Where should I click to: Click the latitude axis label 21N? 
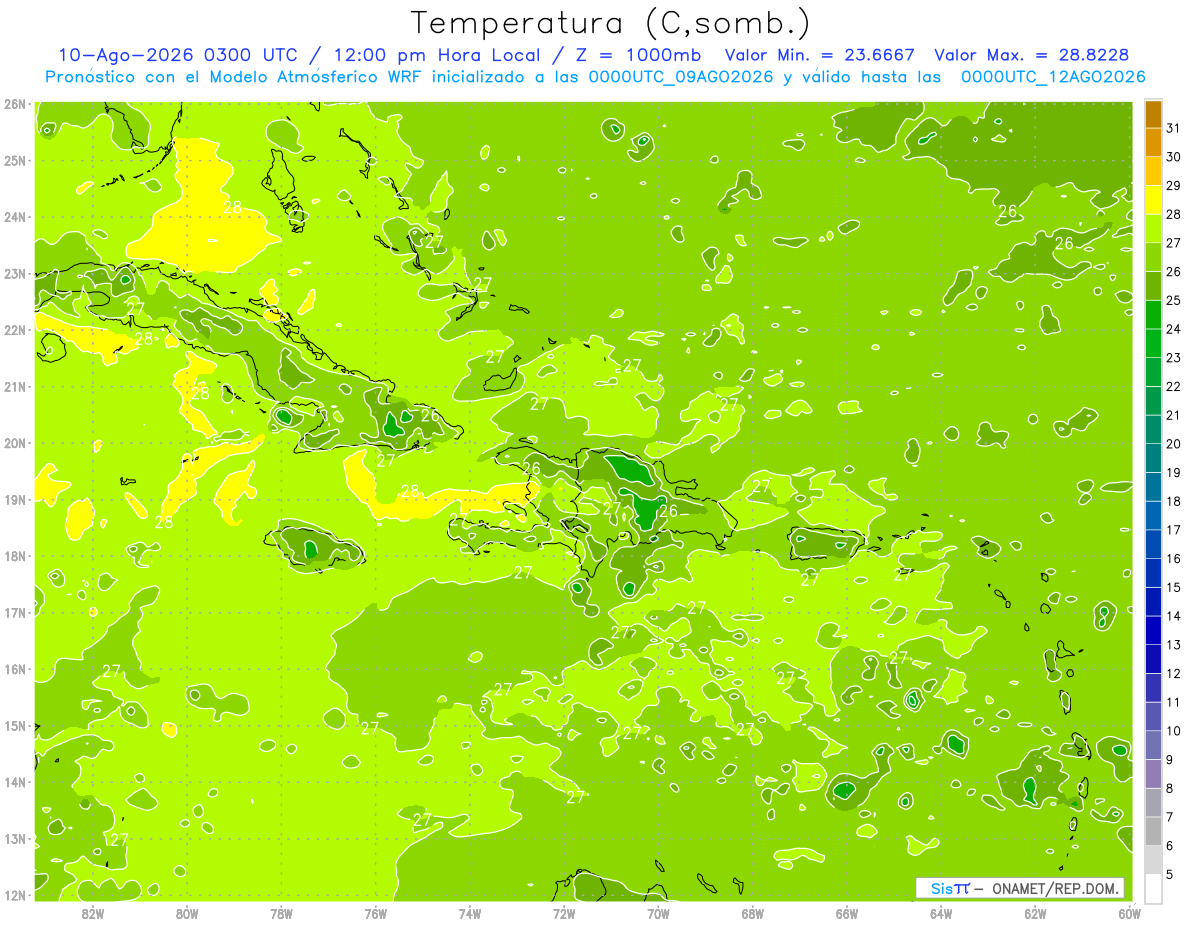pyautogui.click(x=14, y=387)
